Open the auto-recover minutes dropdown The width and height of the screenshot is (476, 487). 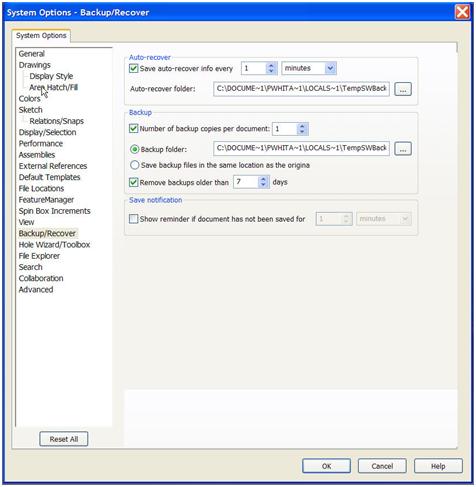[x=330, y=68]
